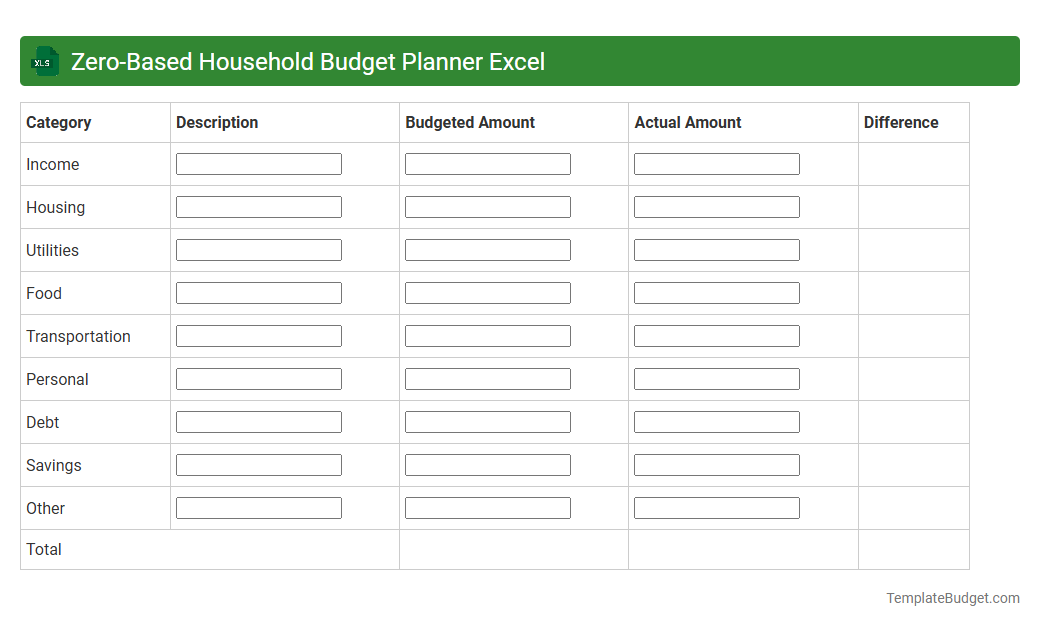1040x627 pixels.
Task: Select the Budgeted Amount column header
Action: coord(470,122)
